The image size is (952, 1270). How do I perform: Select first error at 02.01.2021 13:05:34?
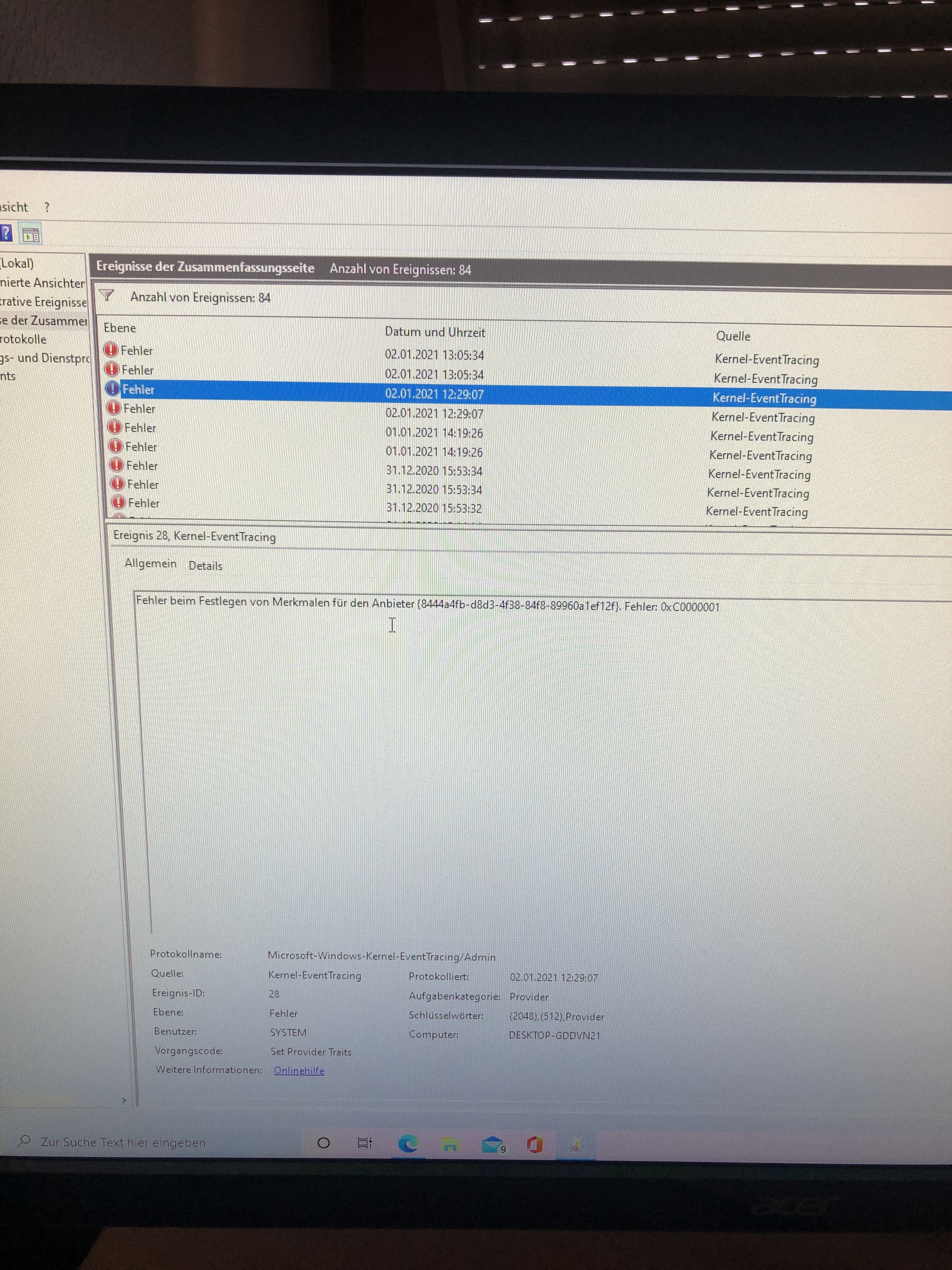click(x=434, y=355)
